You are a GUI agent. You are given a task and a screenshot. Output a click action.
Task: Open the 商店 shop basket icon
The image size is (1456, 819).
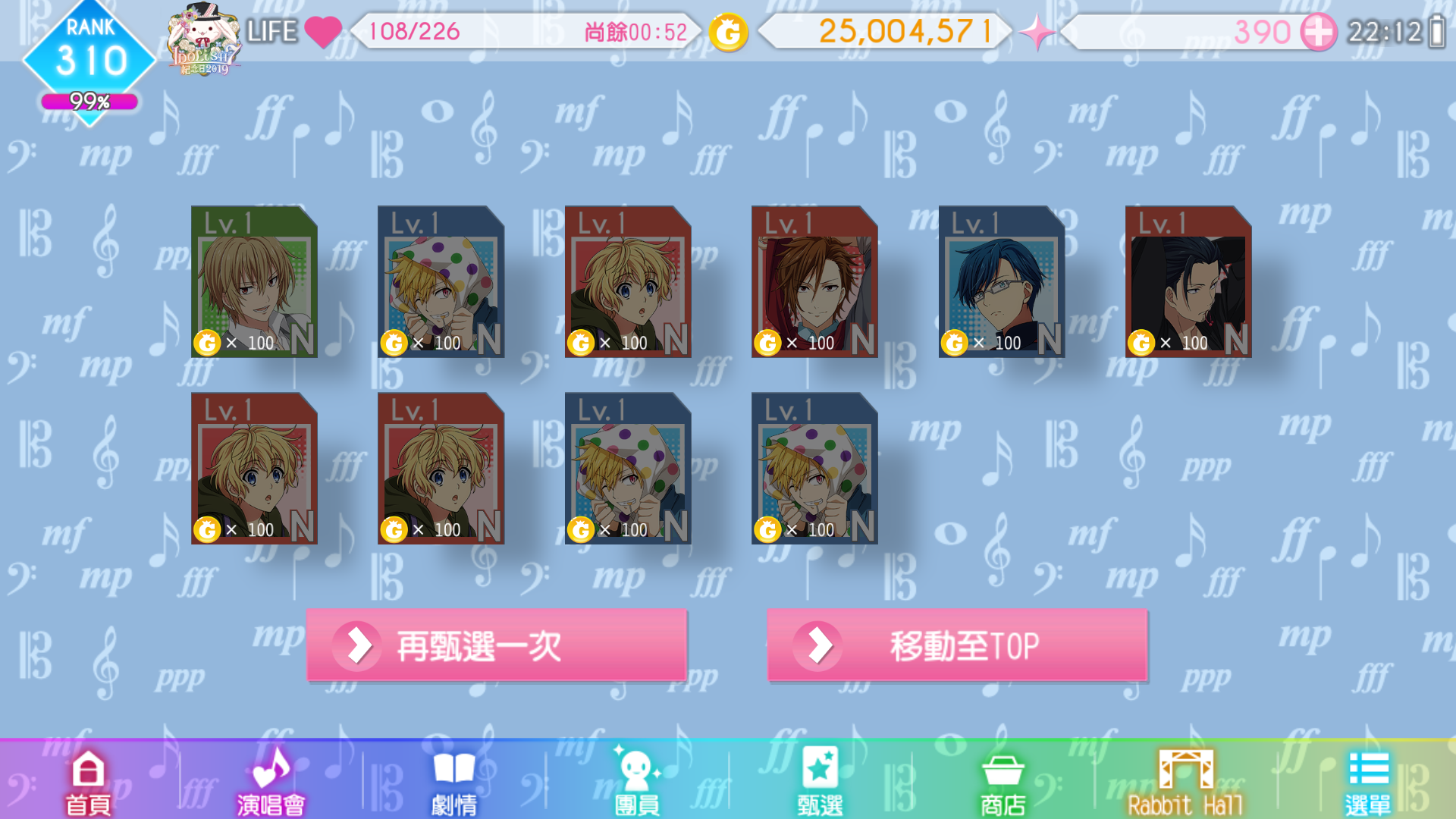point(1003,783)
